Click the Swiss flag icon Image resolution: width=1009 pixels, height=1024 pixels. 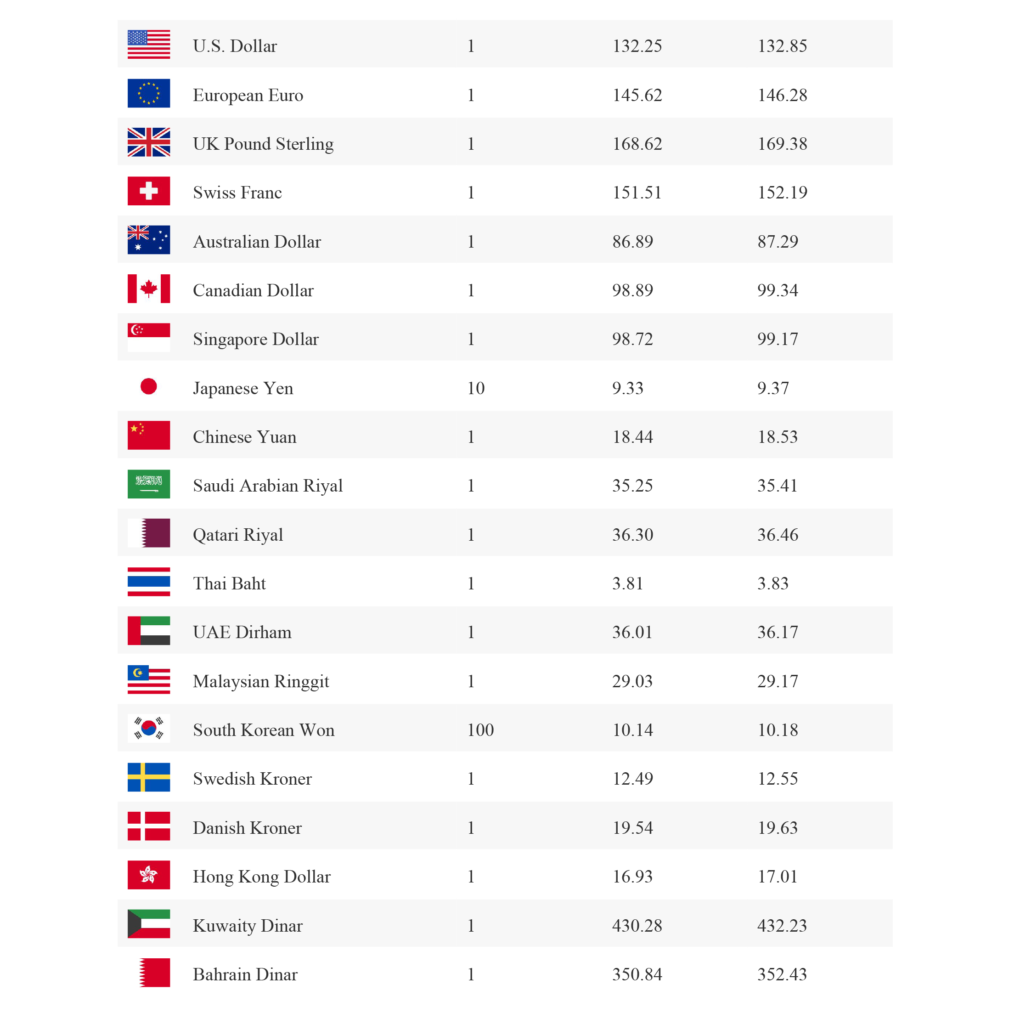(x=148, y=192)
